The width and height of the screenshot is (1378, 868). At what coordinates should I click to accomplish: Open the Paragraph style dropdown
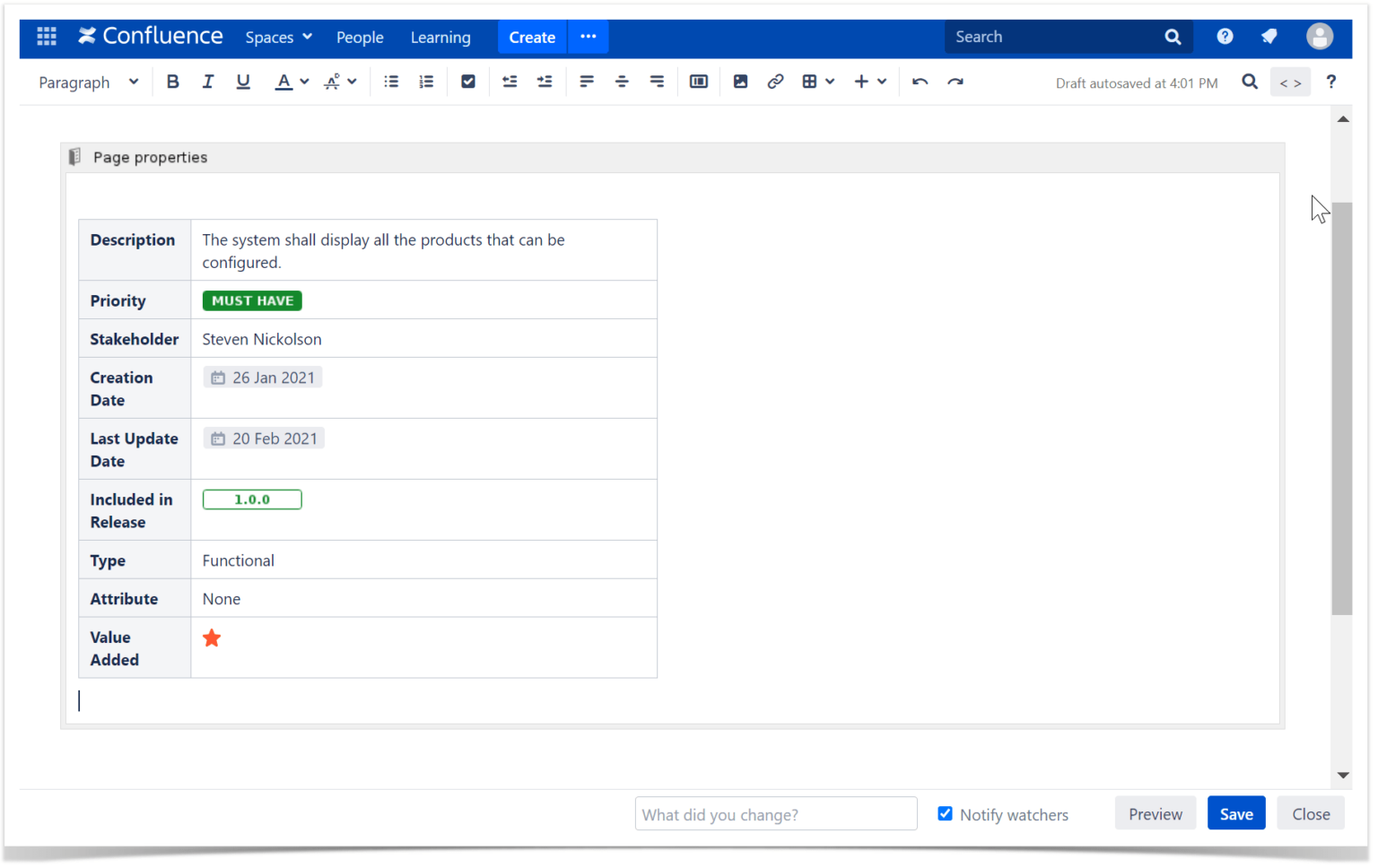tap(86, 82)
